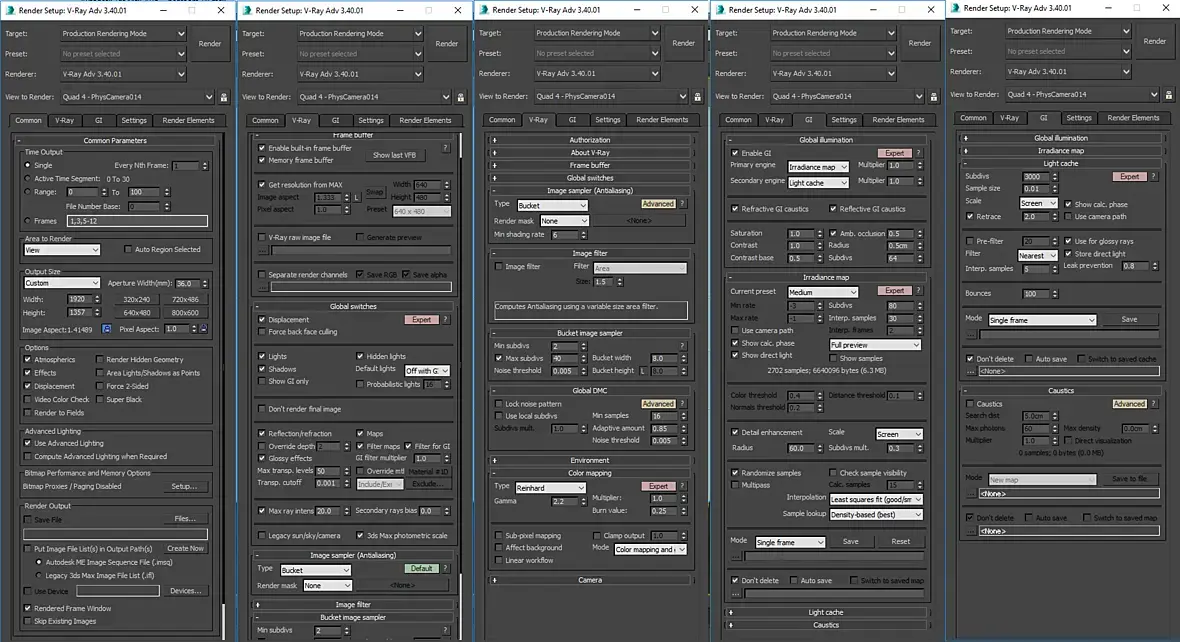Open help icon beside Reinhard Expert button
The image size is (1180, 642).
click(683, 486)
